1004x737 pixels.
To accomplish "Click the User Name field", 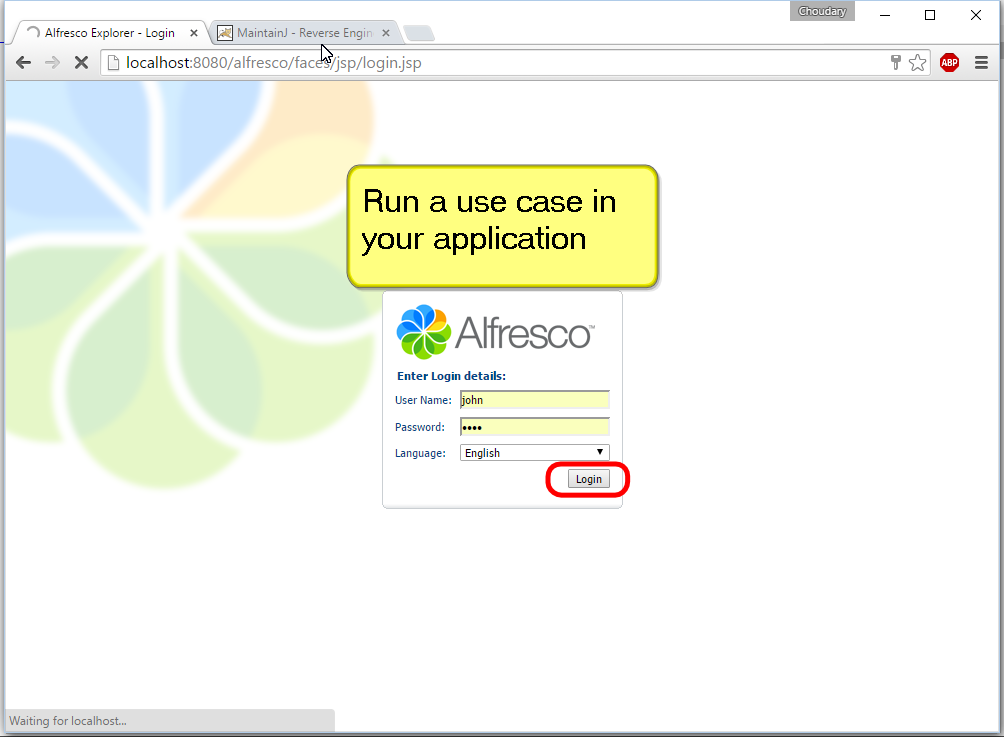I will tap(534, 400).
